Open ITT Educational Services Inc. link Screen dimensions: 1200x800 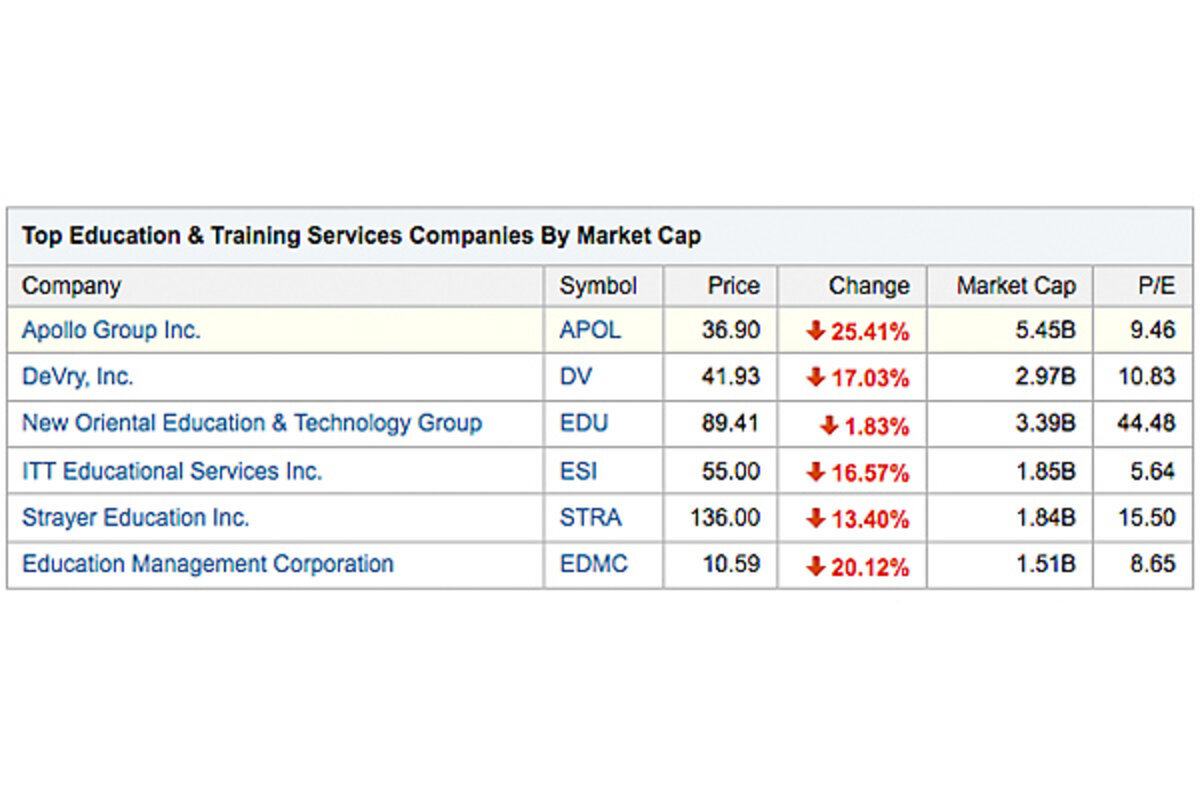172,471
